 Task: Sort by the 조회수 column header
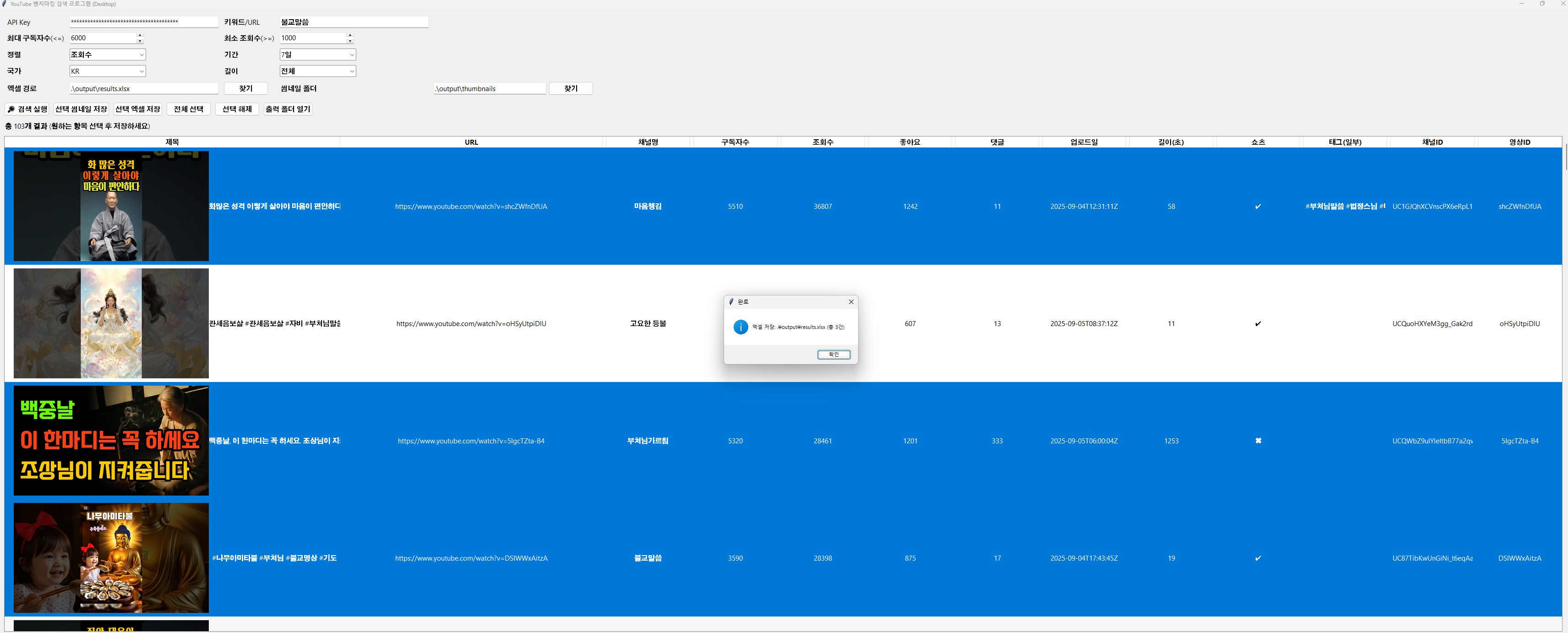coord(822,142)
